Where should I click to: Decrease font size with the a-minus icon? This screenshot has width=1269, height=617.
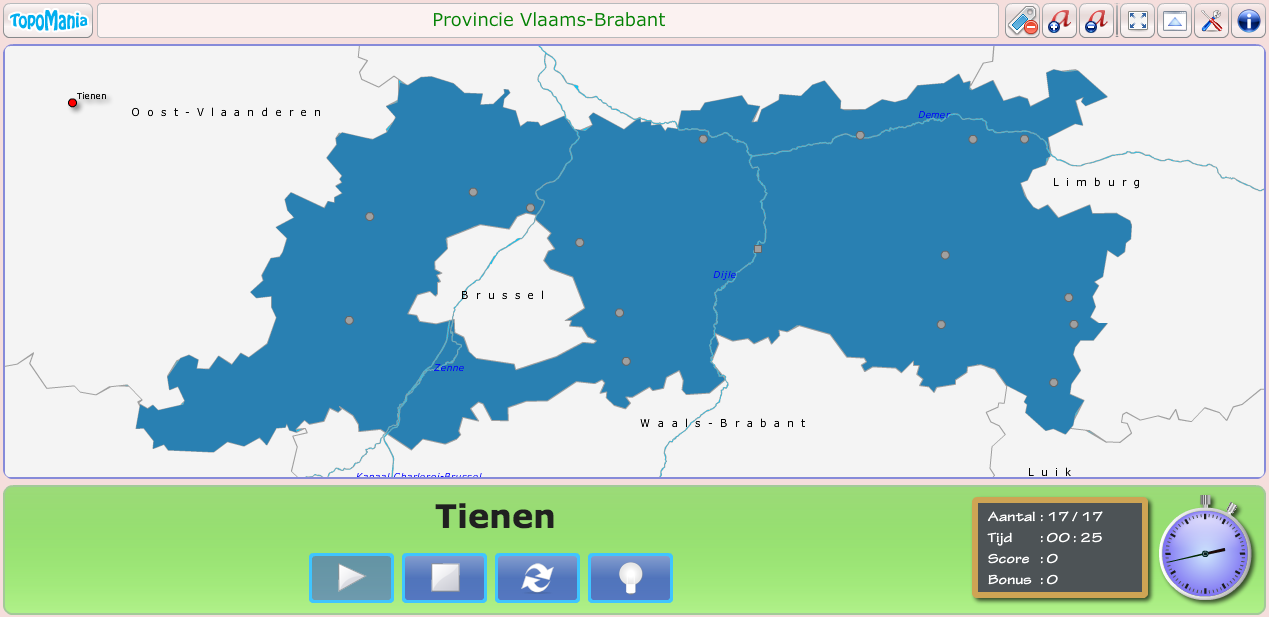[1097, 20]
